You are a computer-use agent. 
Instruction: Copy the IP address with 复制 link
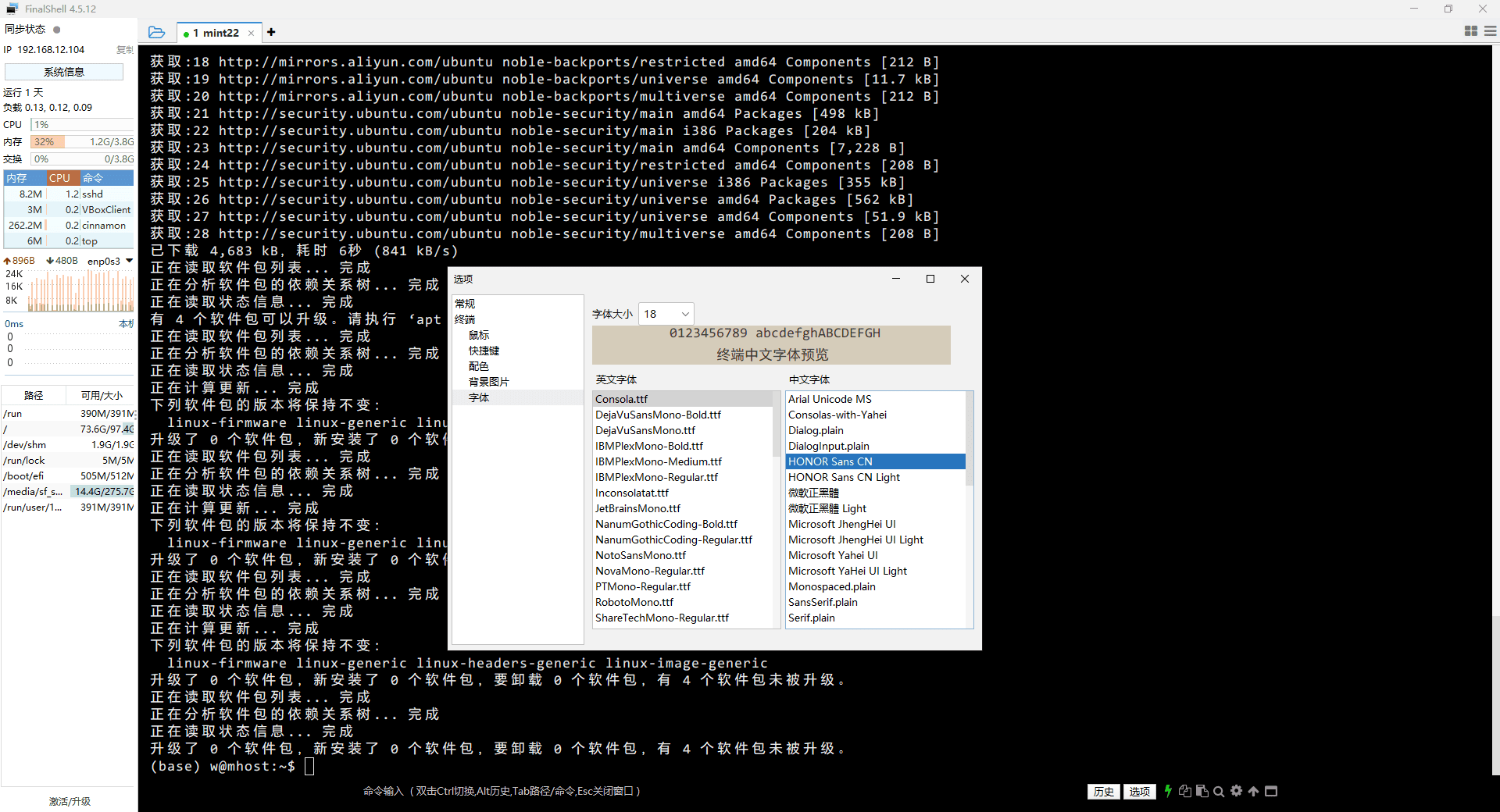[x=125, y=50]
